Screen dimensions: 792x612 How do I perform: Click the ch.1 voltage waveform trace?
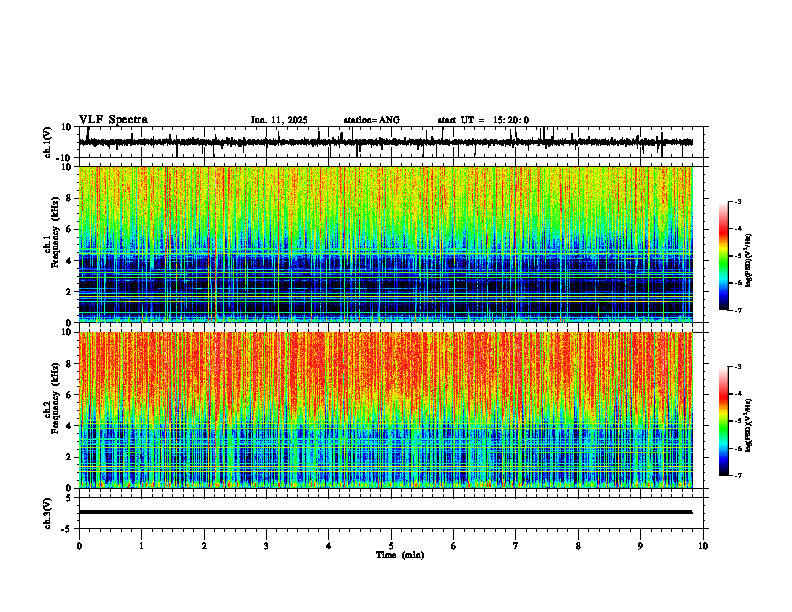coord(385,142)
